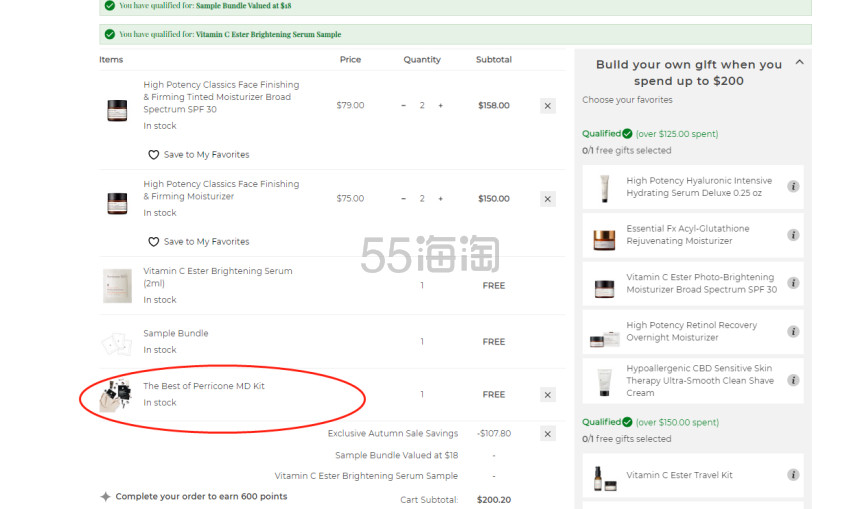Click Save to My Favorites under Tinted Moisturizer
This screenshot has width=860, height=509.
tap(206, 155)
